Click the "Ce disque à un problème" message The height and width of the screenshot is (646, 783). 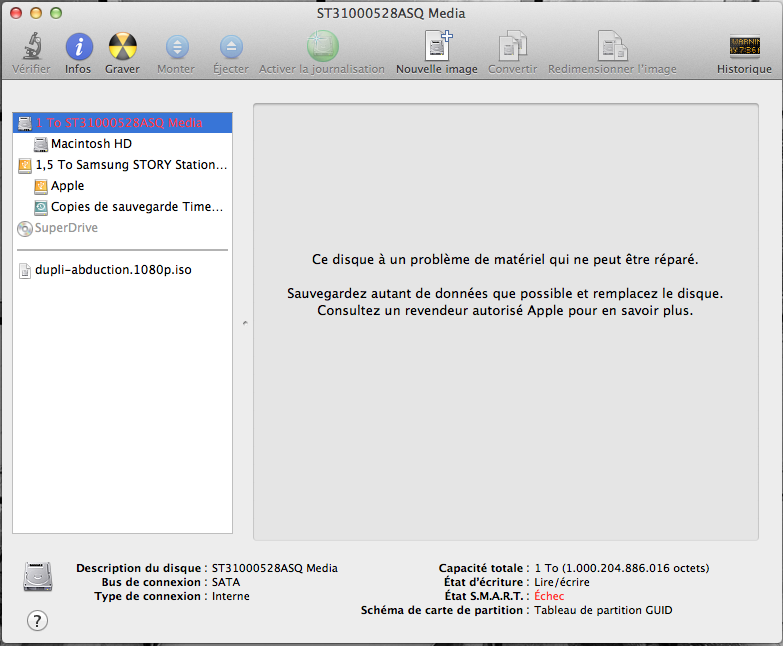pos(505,260)
